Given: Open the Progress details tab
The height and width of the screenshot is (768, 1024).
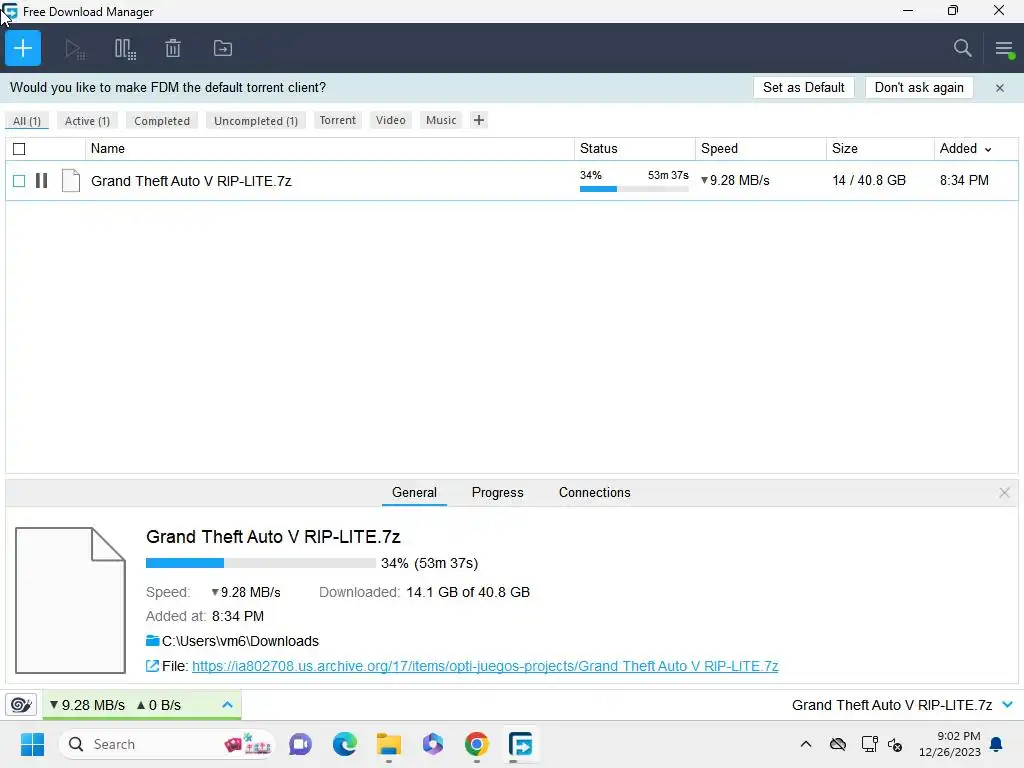Looking at the screenshot, I should click(x=498, y=492).
